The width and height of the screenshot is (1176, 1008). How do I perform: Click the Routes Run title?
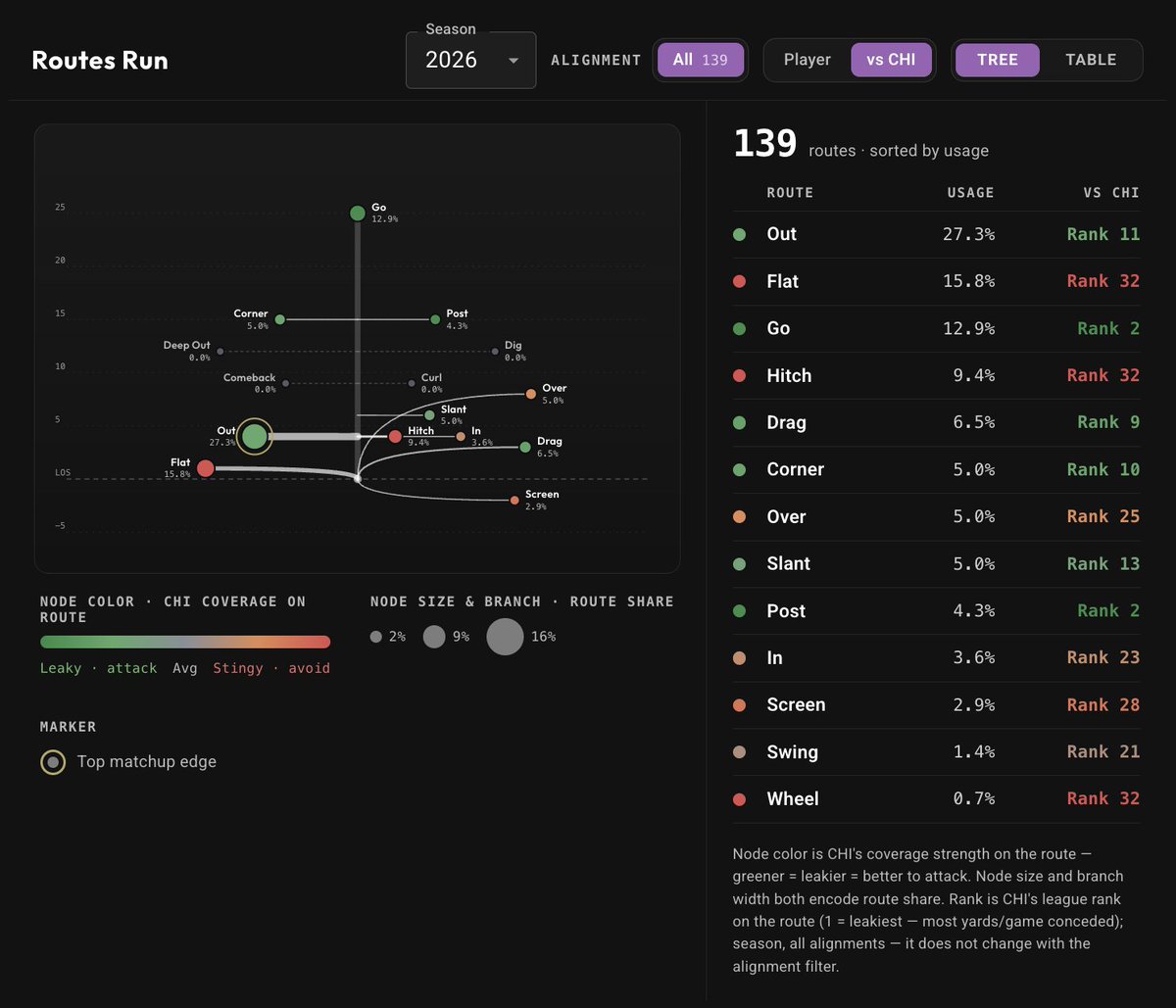coord(100,60)
